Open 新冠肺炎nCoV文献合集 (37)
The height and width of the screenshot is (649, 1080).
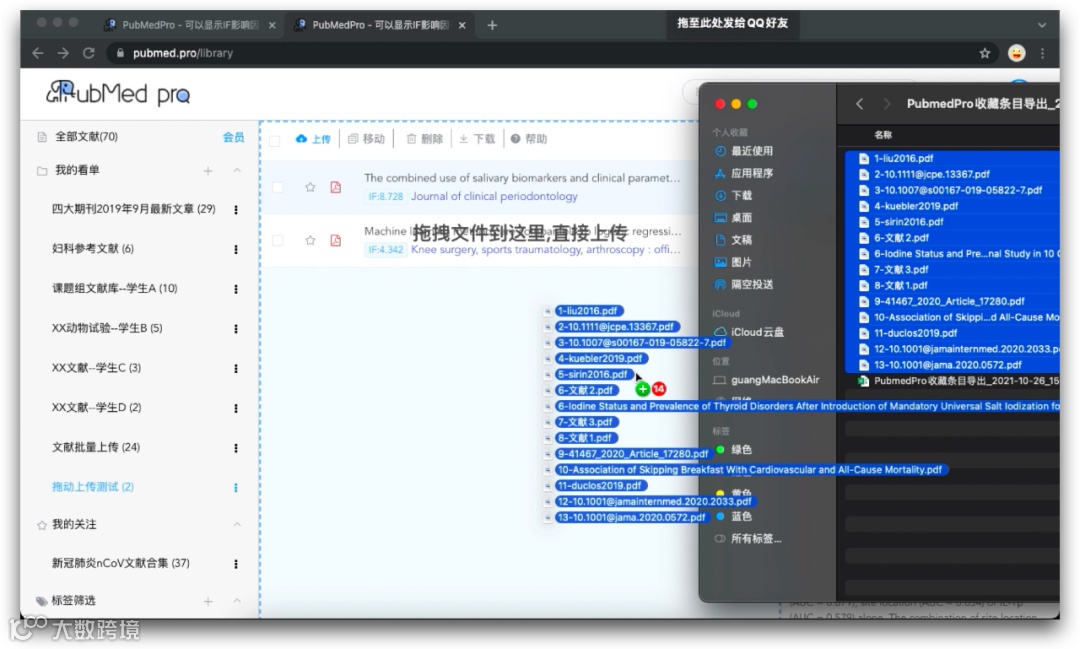point(121,563)
